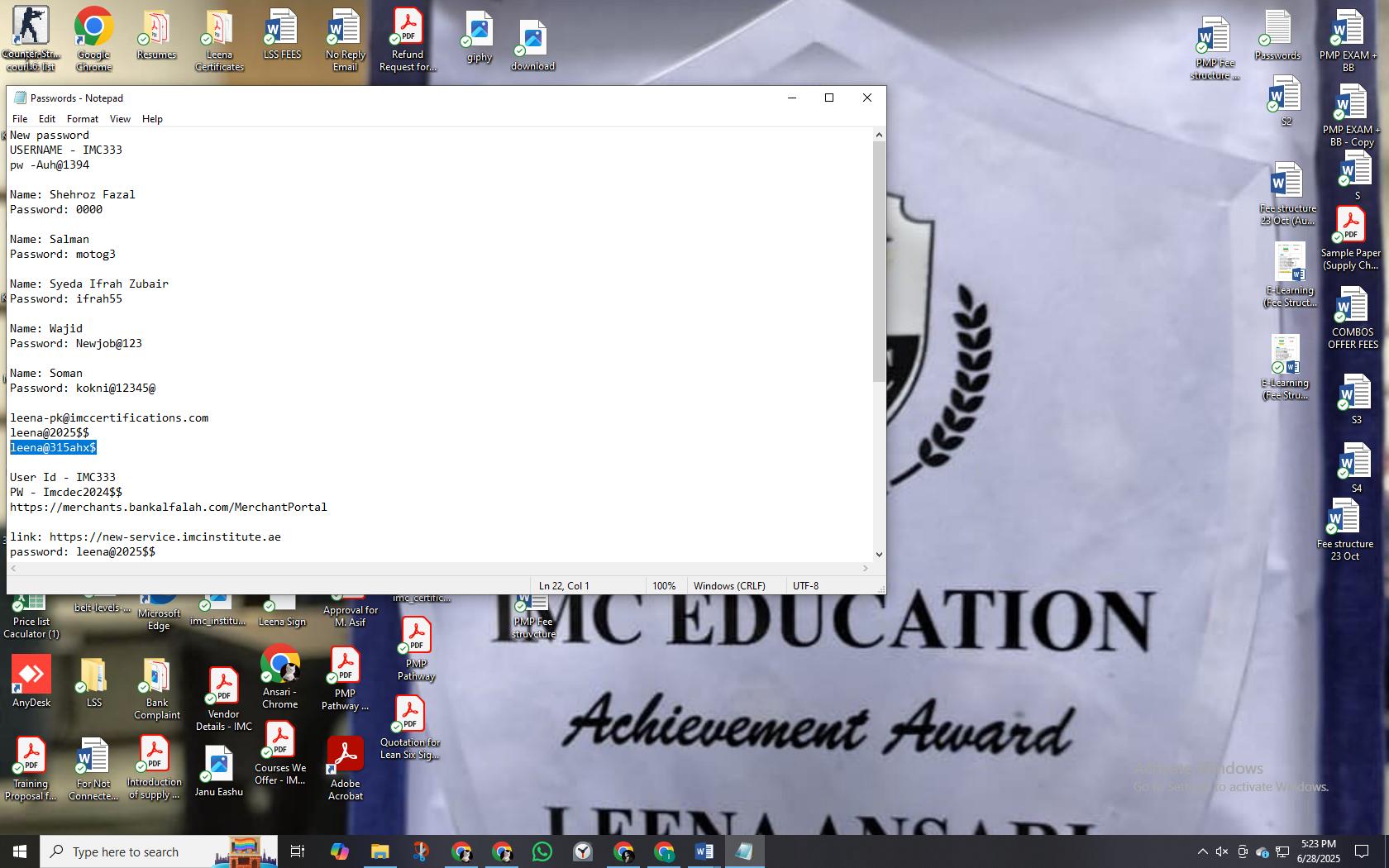Open Copilot from the taskbar

(x=339, y=851)
